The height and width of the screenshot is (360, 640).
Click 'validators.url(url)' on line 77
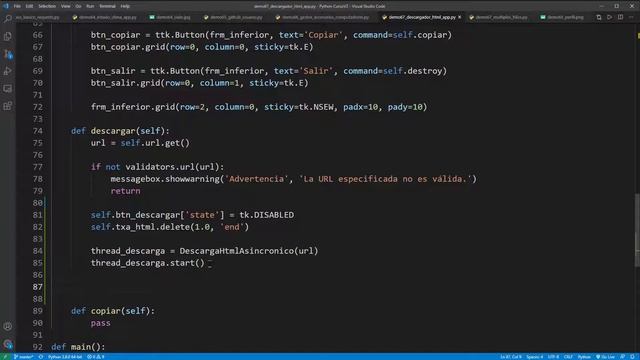pos(172,167)
